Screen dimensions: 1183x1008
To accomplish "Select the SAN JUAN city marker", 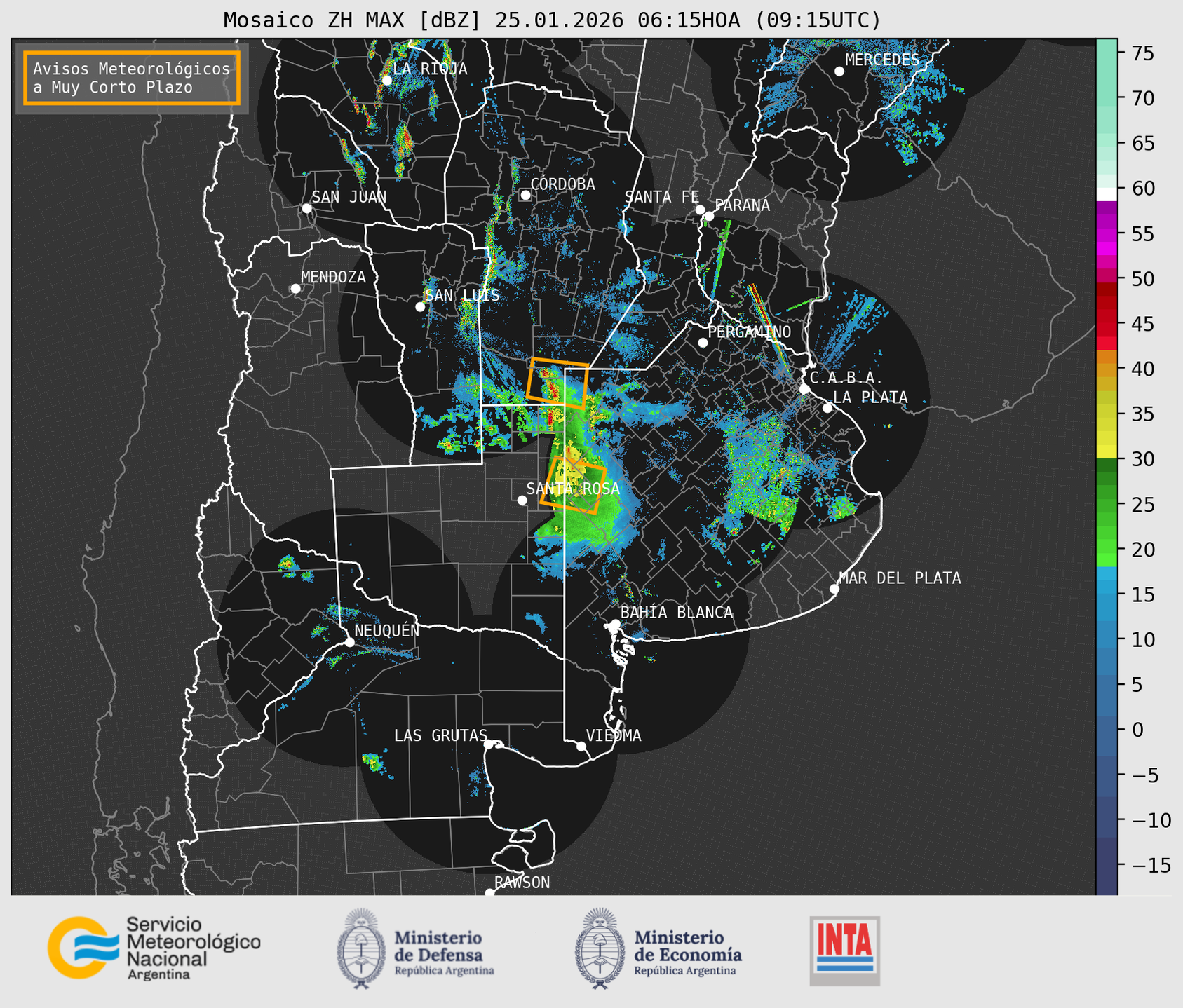I will click(306, 208).
